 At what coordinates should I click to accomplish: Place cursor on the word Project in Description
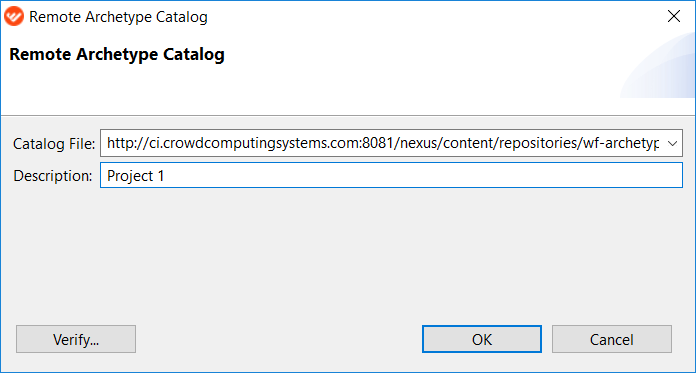[130, 176]
